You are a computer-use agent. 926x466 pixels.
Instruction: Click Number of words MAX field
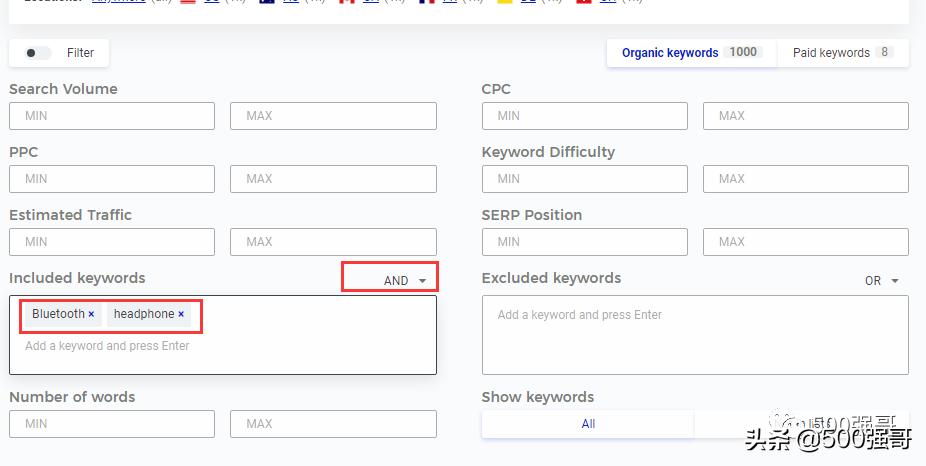pyautogui.click(x=333, y=424)
